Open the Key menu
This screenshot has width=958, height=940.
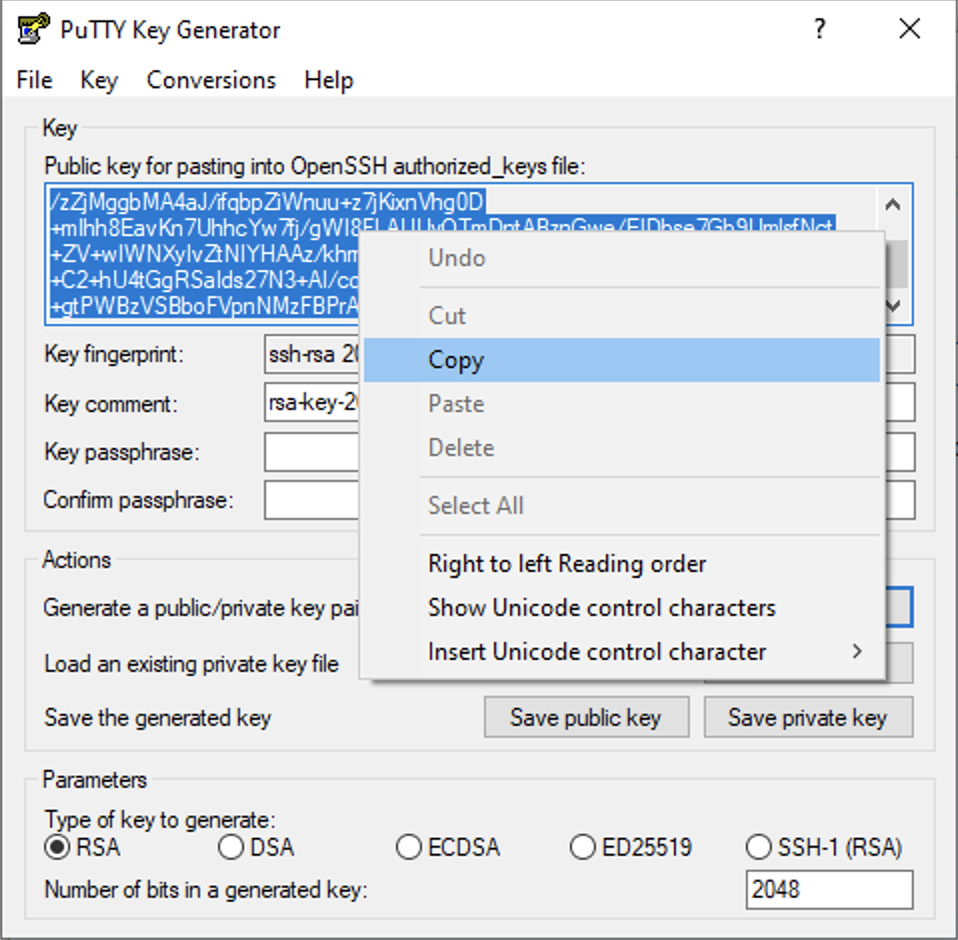pyautogui.click(x=97, y=80)
